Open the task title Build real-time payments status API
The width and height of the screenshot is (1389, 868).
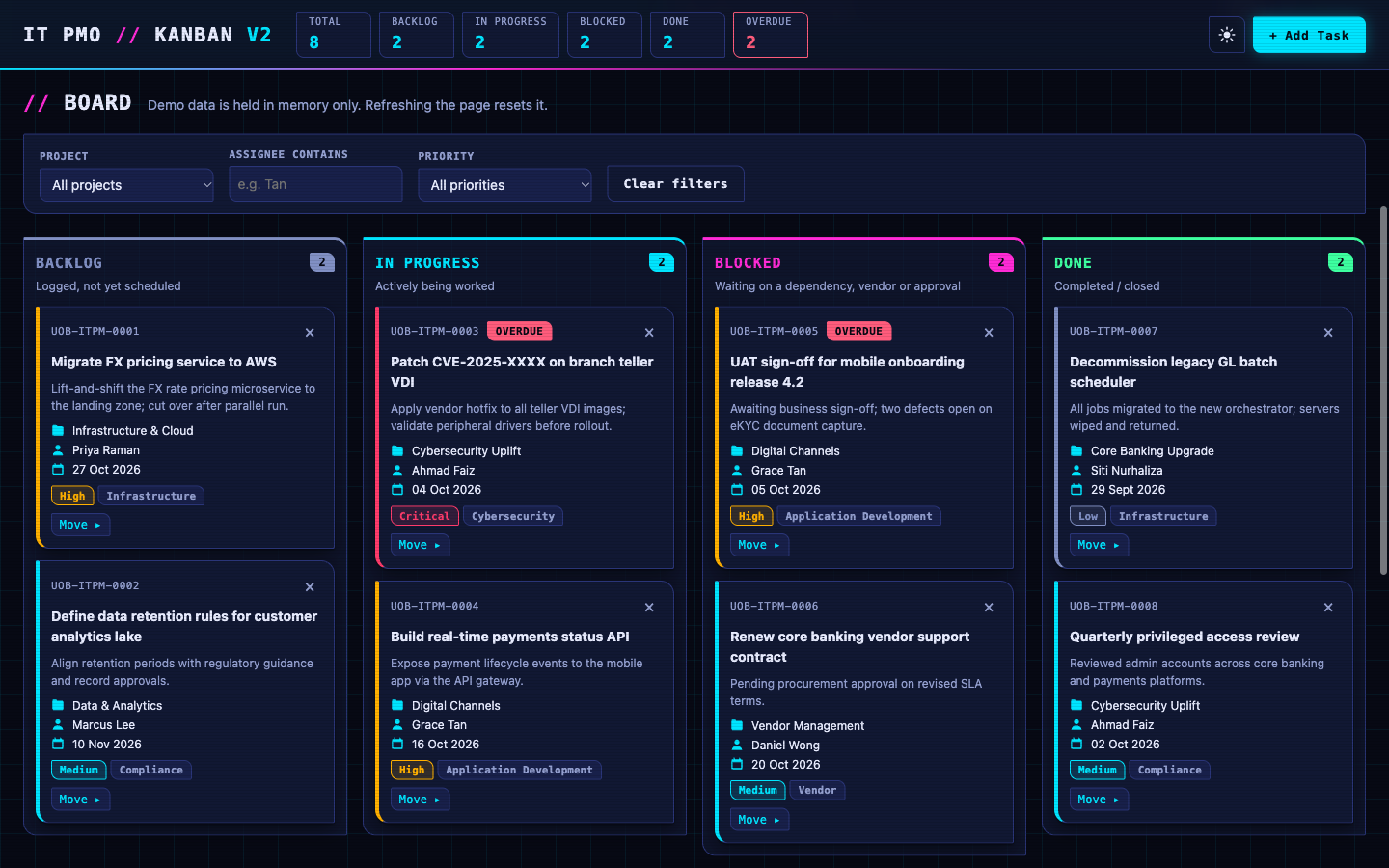[x=510, y=637]
